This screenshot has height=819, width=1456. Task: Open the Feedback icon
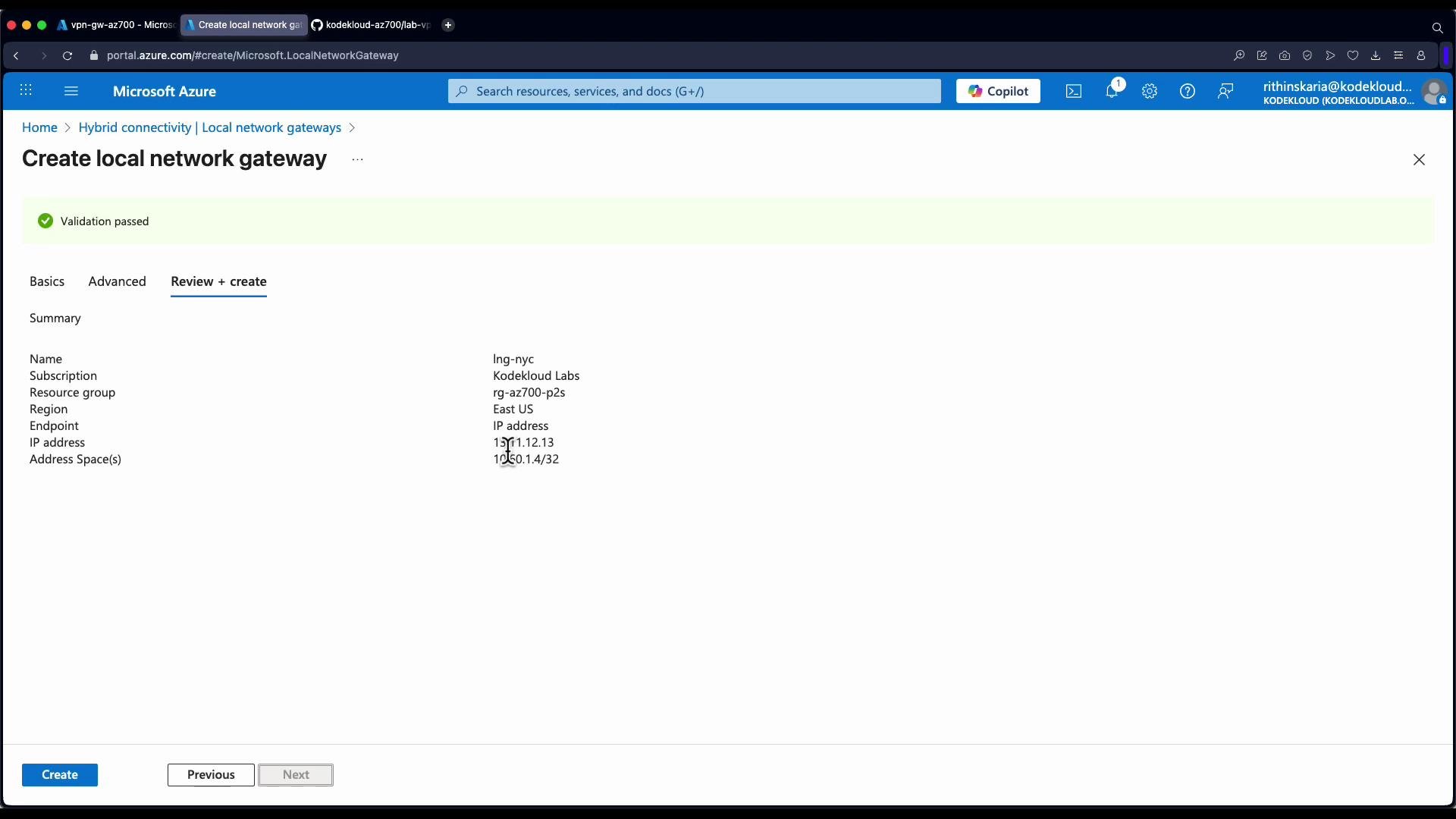click(1225, 92)
